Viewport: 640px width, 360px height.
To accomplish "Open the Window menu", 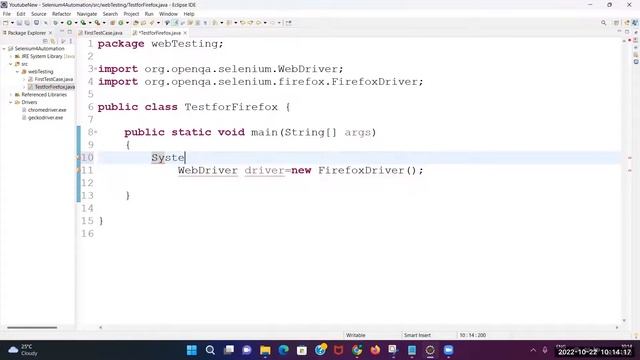I will tap(168, 14).
